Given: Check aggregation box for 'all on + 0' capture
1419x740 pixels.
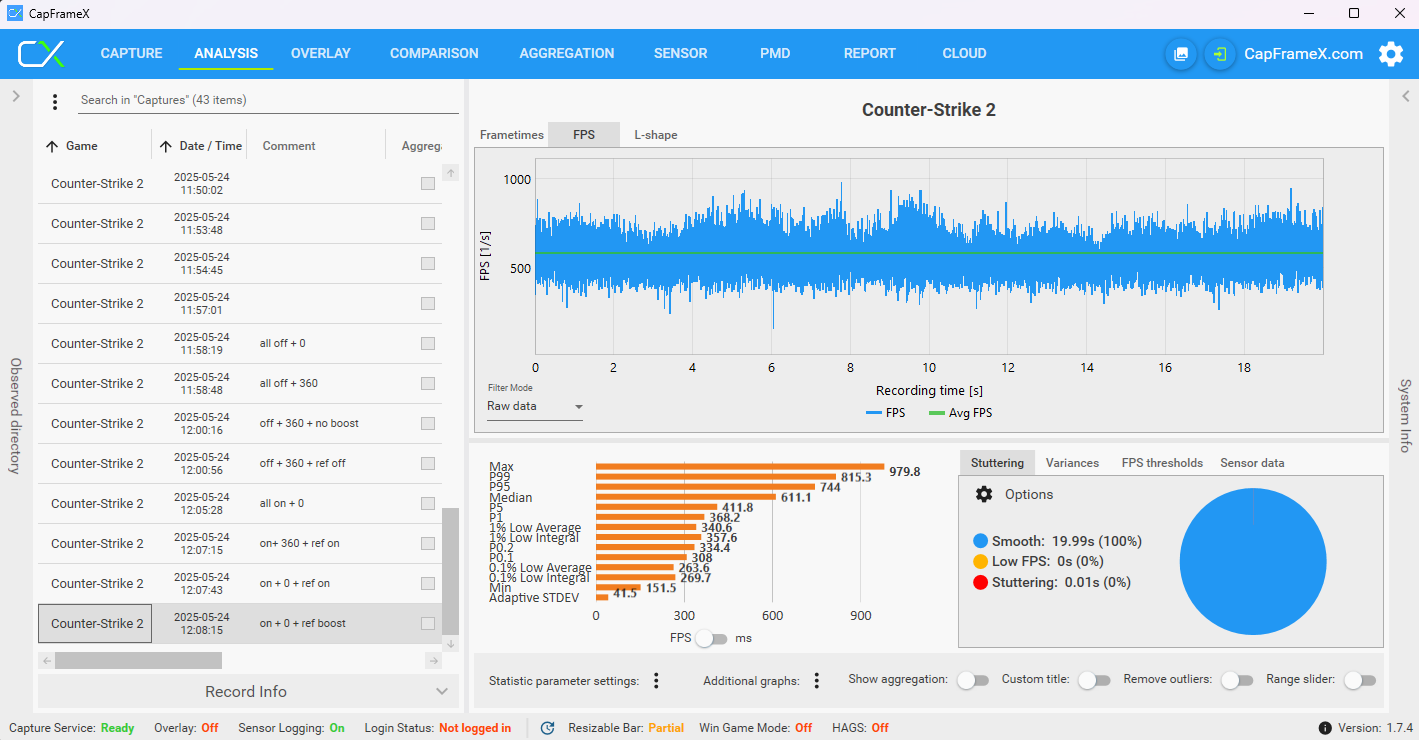Looking at the screenshot, I should 428,503.
